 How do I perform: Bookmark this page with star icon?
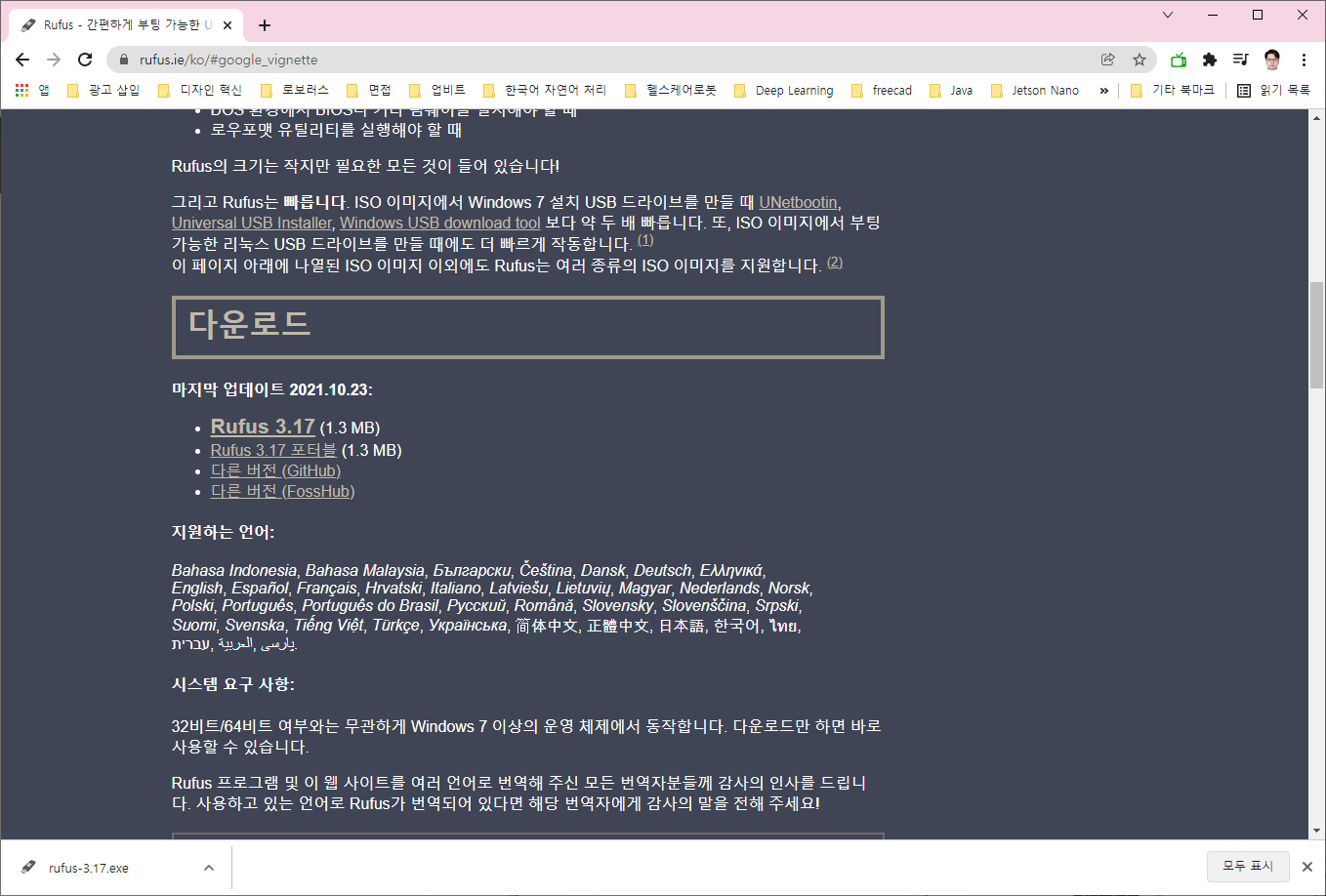click(x=1140, y=60)
